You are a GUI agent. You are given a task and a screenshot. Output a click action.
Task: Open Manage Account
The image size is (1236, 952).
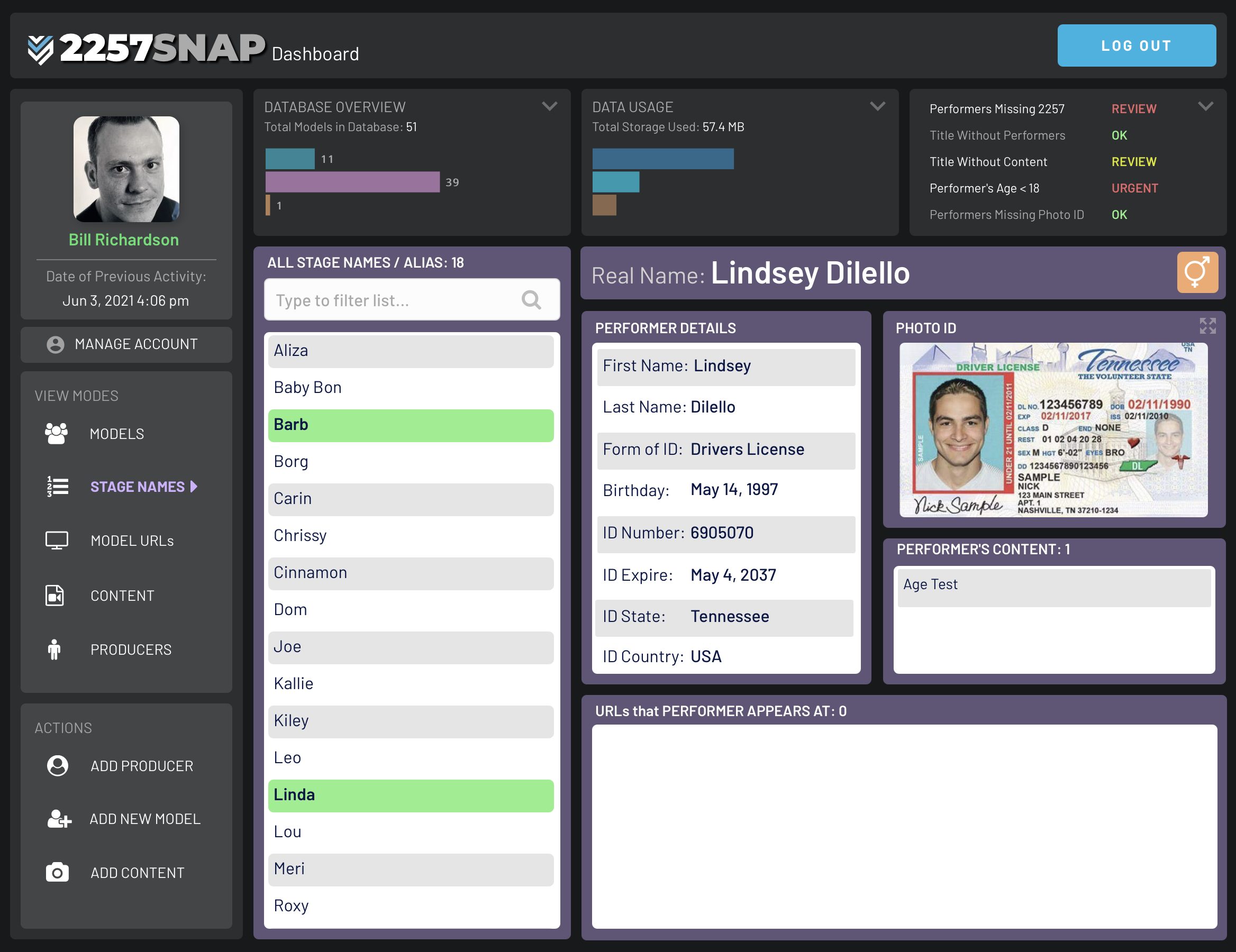[x=126, y=344]
